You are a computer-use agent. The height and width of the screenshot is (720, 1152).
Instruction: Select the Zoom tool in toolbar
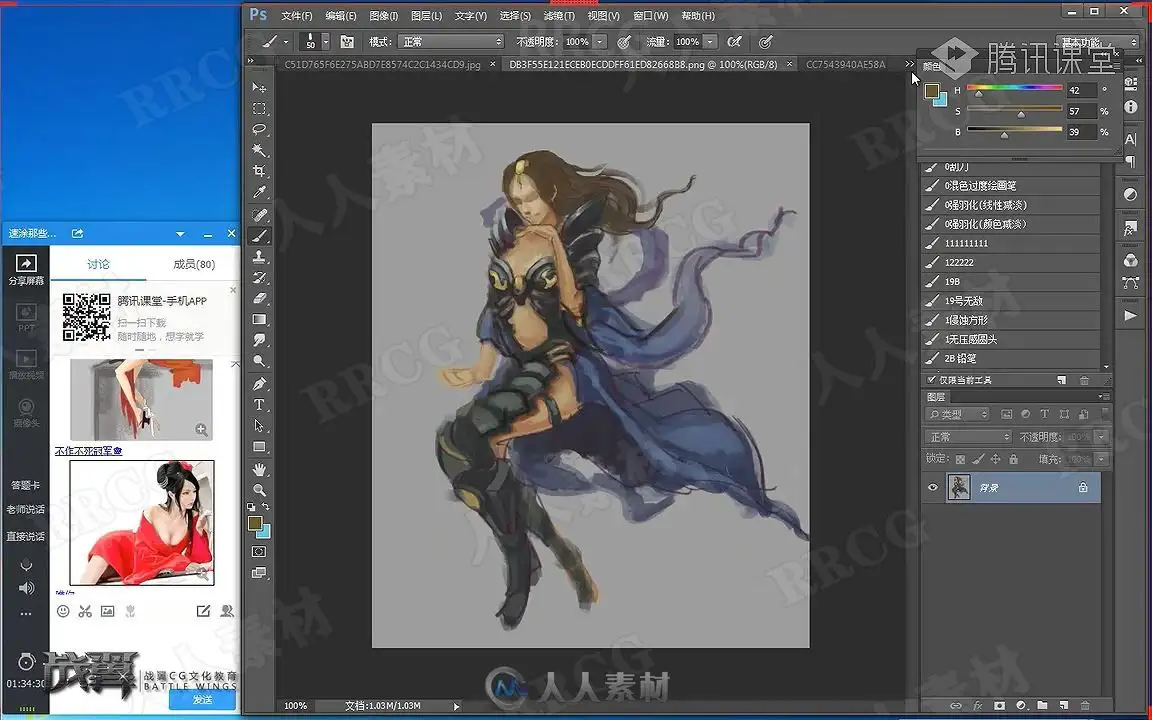(x=259, y=489)
